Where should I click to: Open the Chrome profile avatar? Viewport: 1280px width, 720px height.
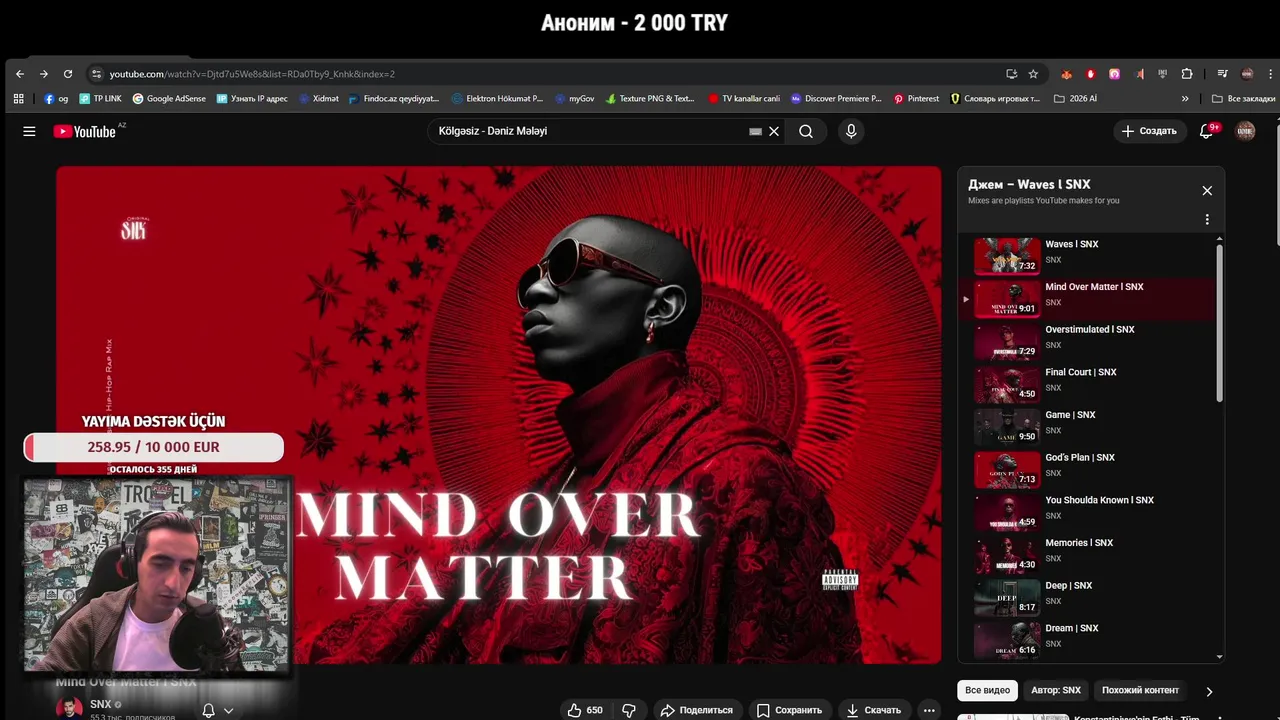1247,74
